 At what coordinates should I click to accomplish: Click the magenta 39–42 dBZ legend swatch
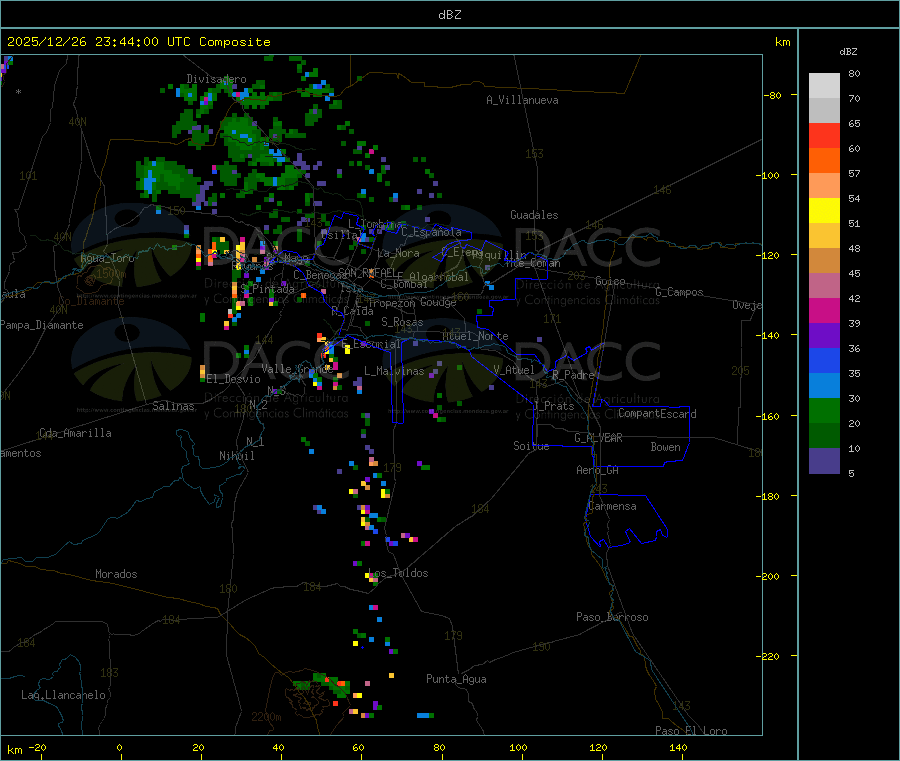tap(824, 310)
